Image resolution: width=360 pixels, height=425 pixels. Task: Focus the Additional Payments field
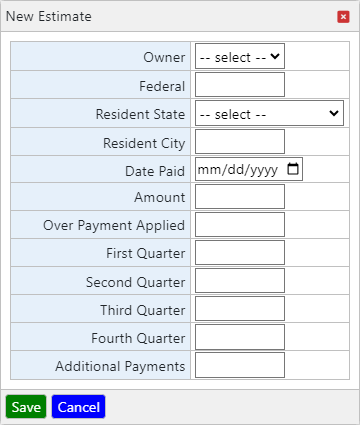click(x=240, y=365)
